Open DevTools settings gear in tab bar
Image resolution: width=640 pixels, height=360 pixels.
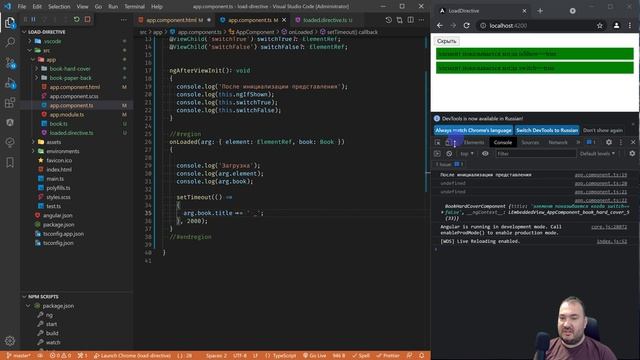tap(609, 142)
